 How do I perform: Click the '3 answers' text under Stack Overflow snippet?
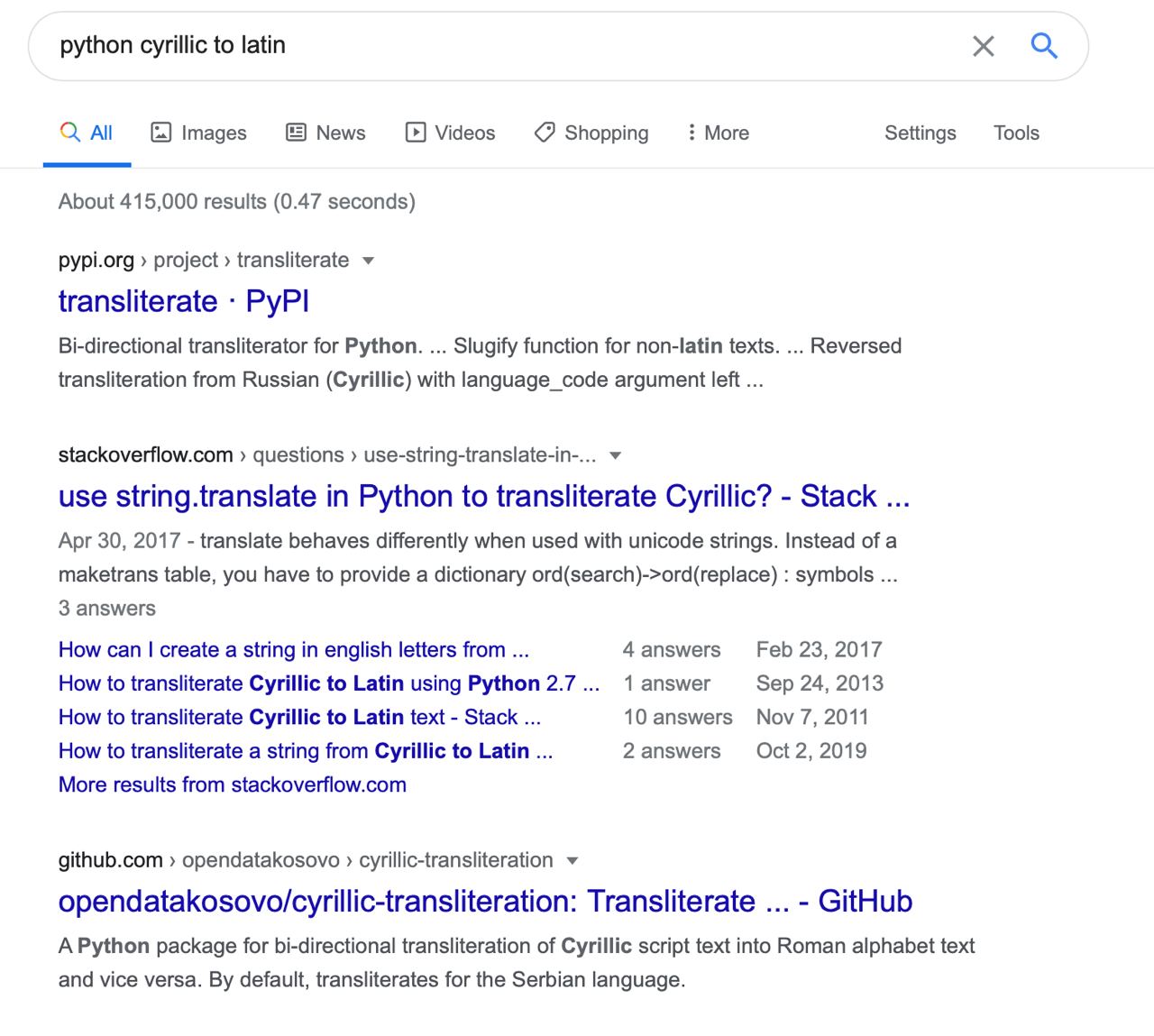pyautogui.click(x=107, y=609)
